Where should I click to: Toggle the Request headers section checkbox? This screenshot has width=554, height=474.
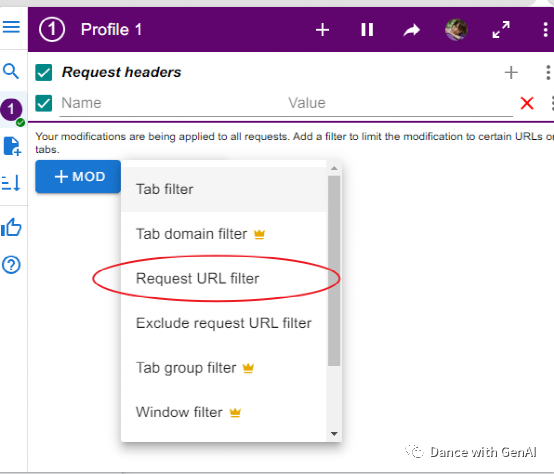(44, 72)
